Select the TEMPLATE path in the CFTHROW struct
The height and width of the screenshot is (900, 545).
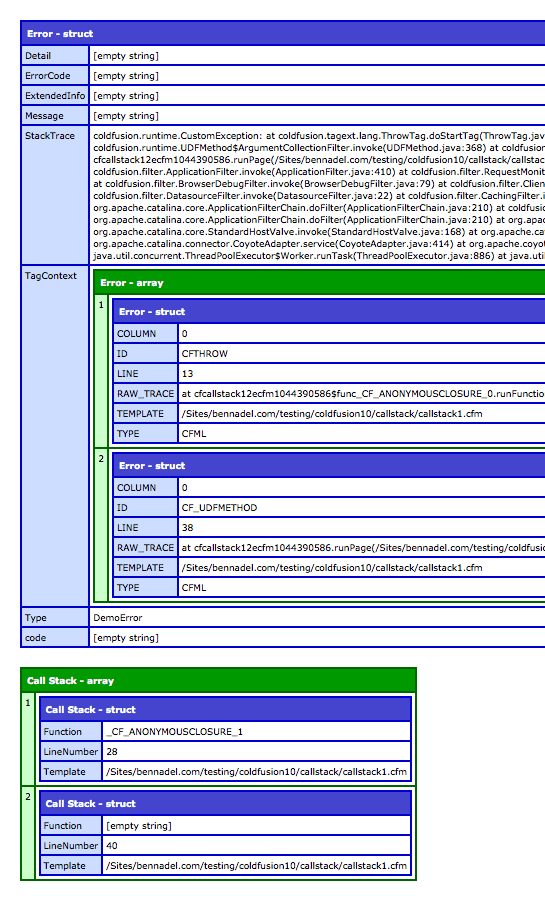(x=332, y=414)
